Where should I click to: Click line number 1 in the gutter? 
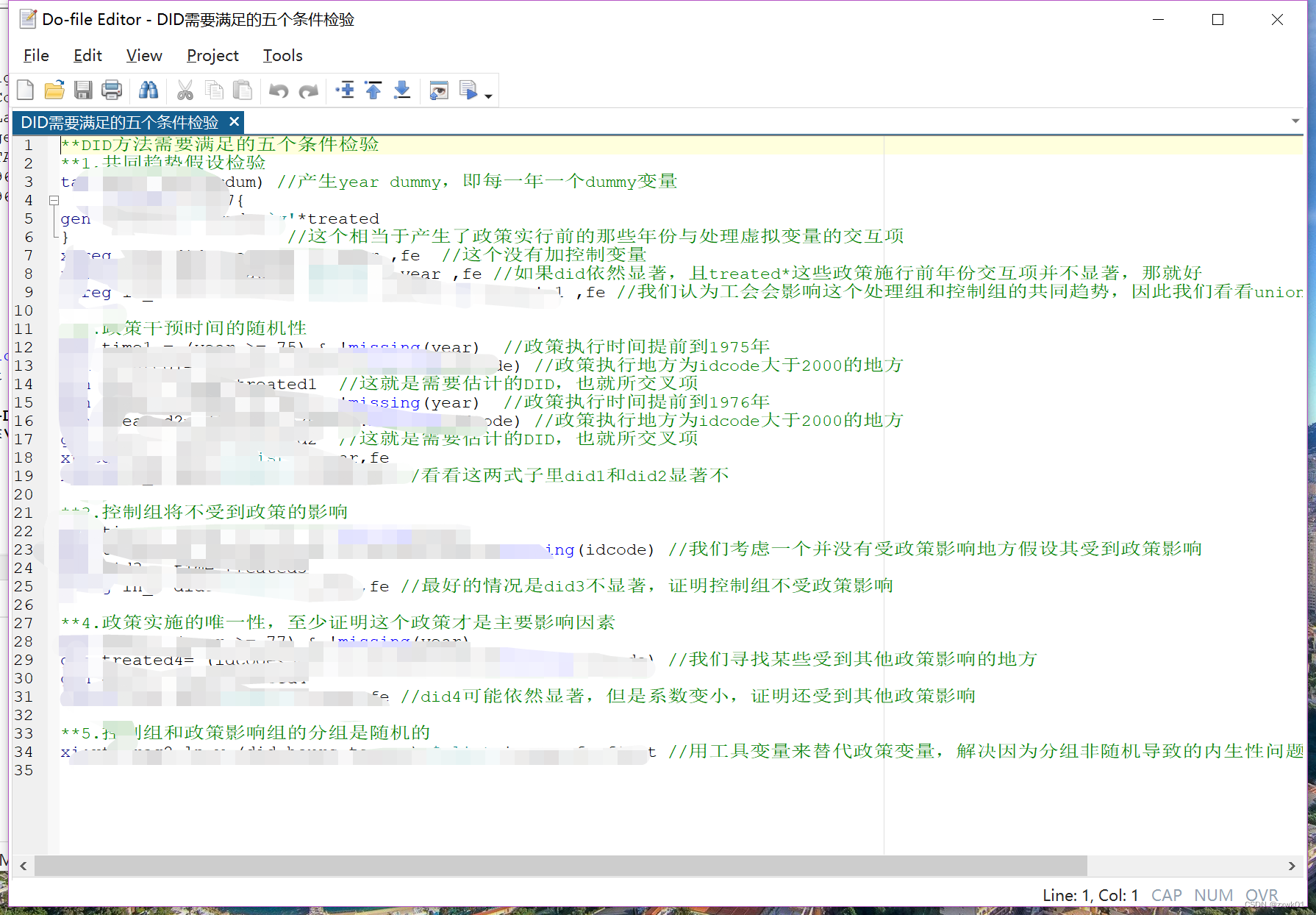click(x=28, y=145)
